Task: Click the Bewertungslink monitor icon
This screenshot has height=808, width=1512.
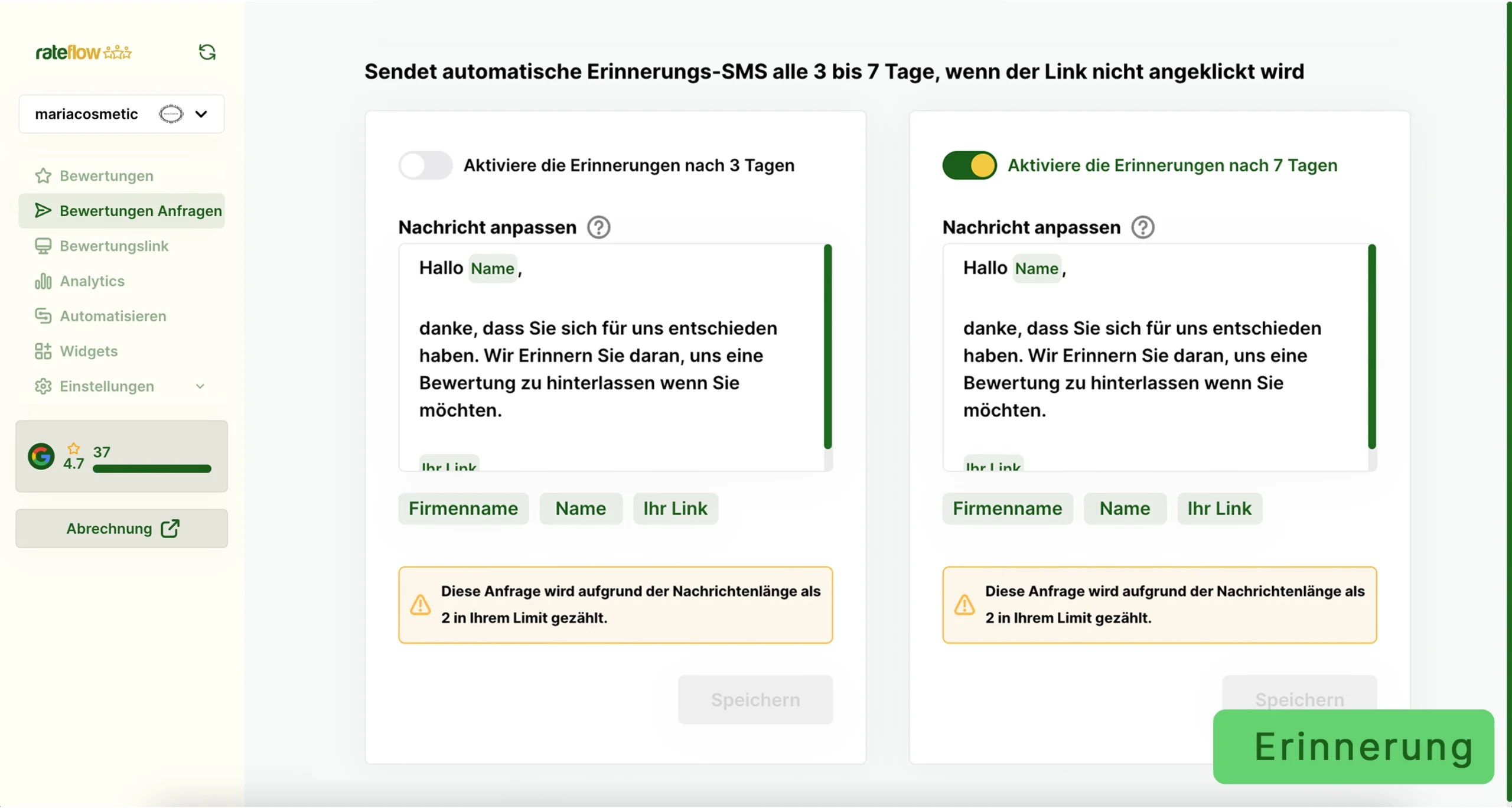Action: [x=43, y=246]
